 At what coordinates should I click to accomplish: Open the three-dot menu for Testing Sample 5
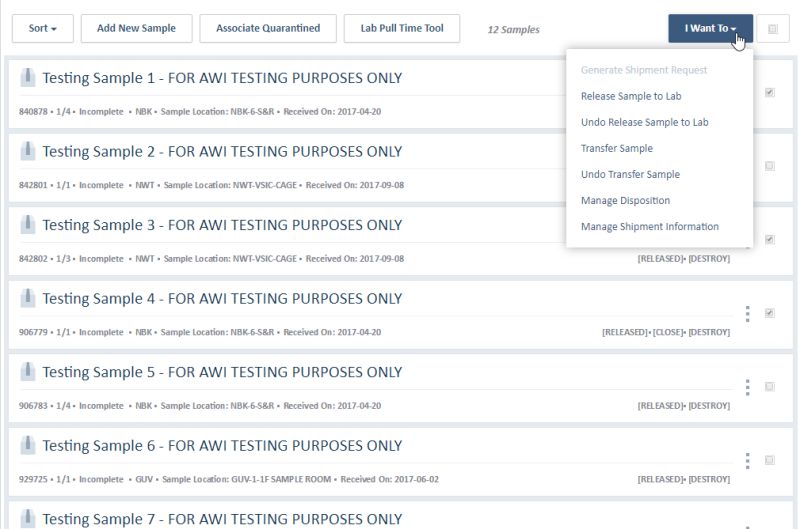tap(747, 387)
